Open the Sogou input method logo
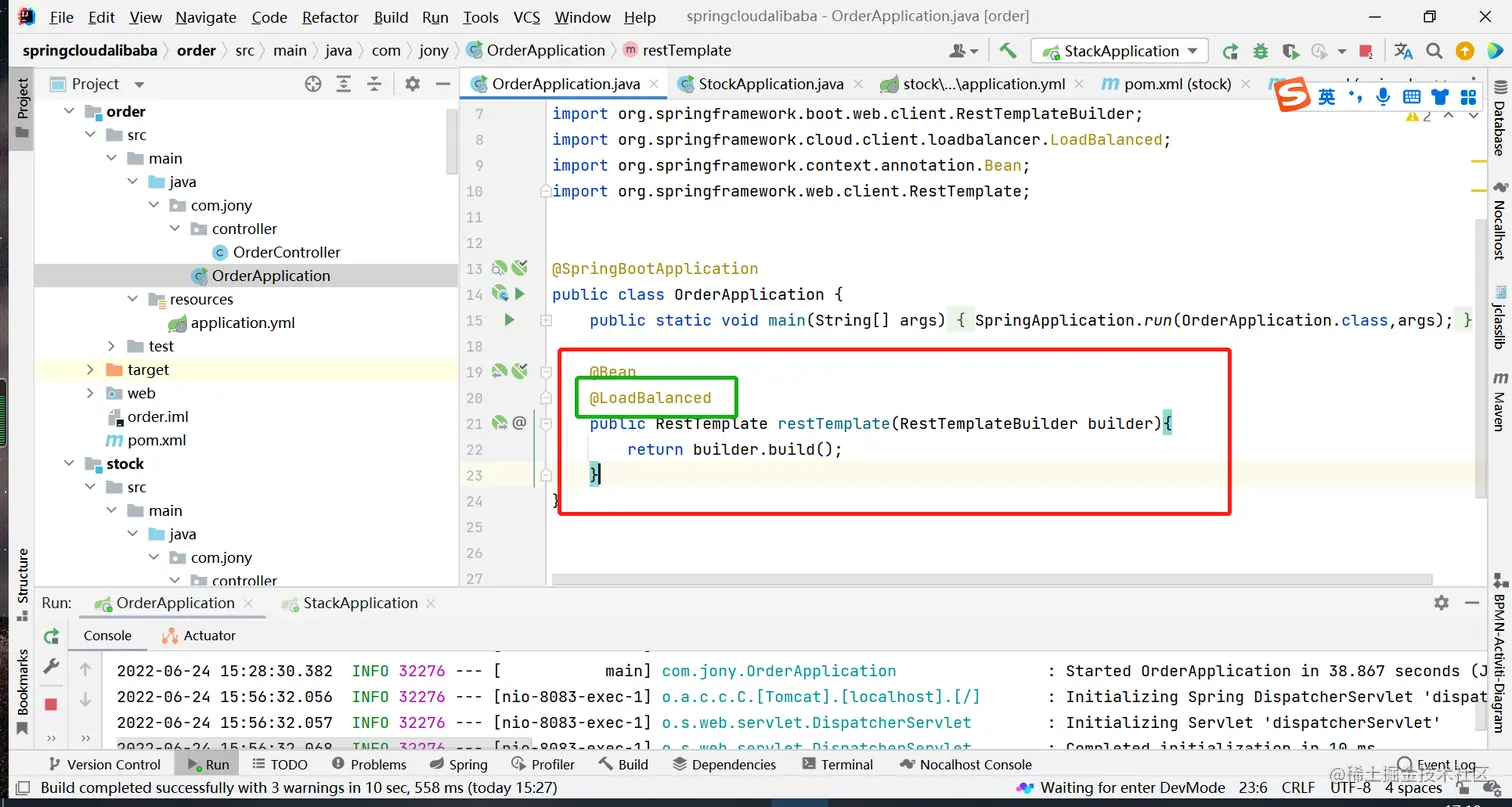Screen dimensions: 1512x807 1292,96
